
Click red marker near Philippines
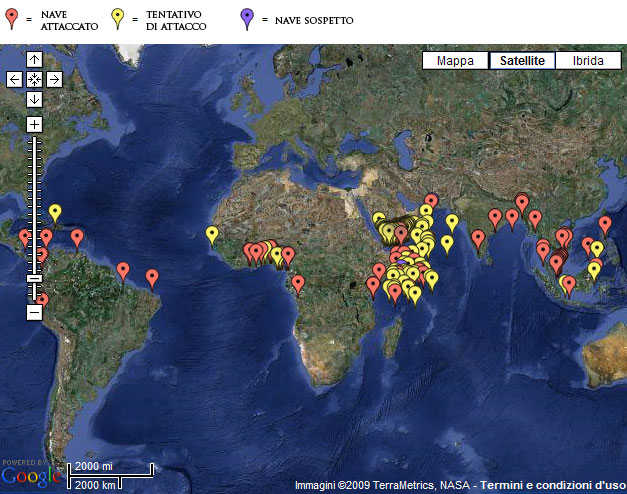tap(605, 224)
